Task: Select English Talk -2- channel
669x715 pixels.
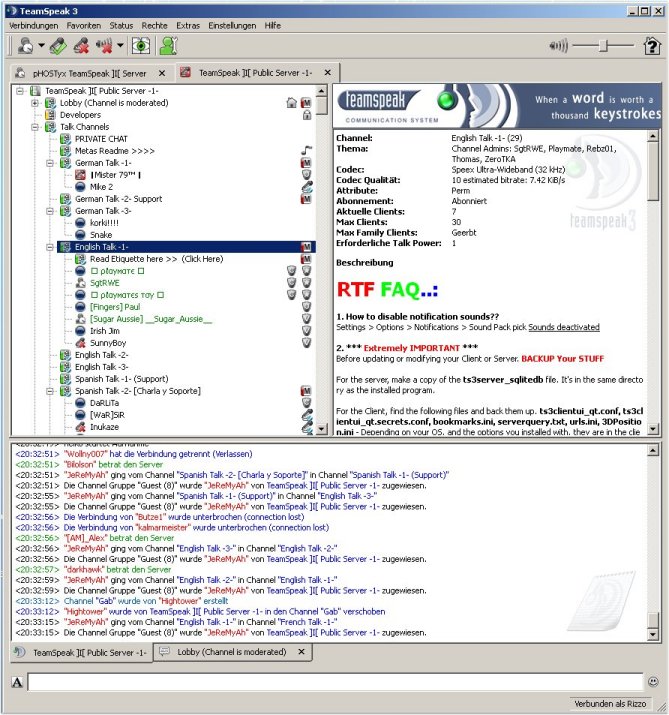Action: point(101,355)
